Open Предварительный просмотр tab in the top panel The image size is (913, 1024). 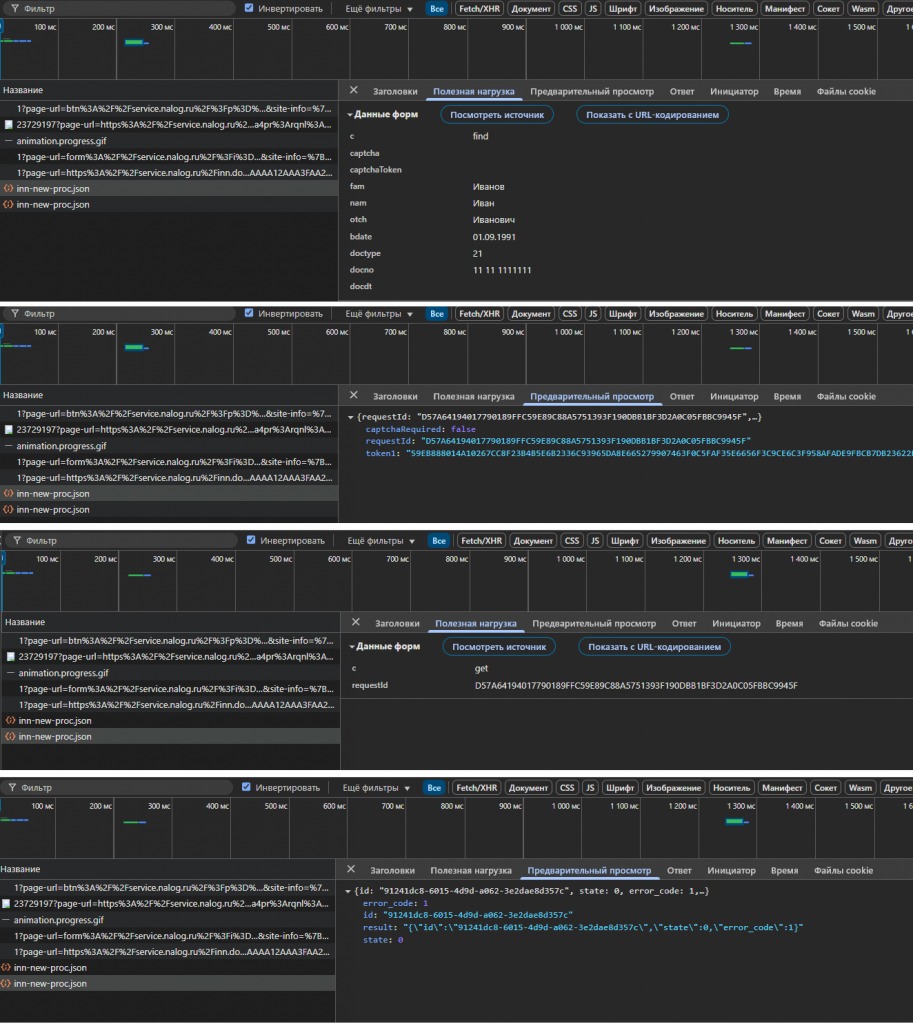tap(592, 91)
